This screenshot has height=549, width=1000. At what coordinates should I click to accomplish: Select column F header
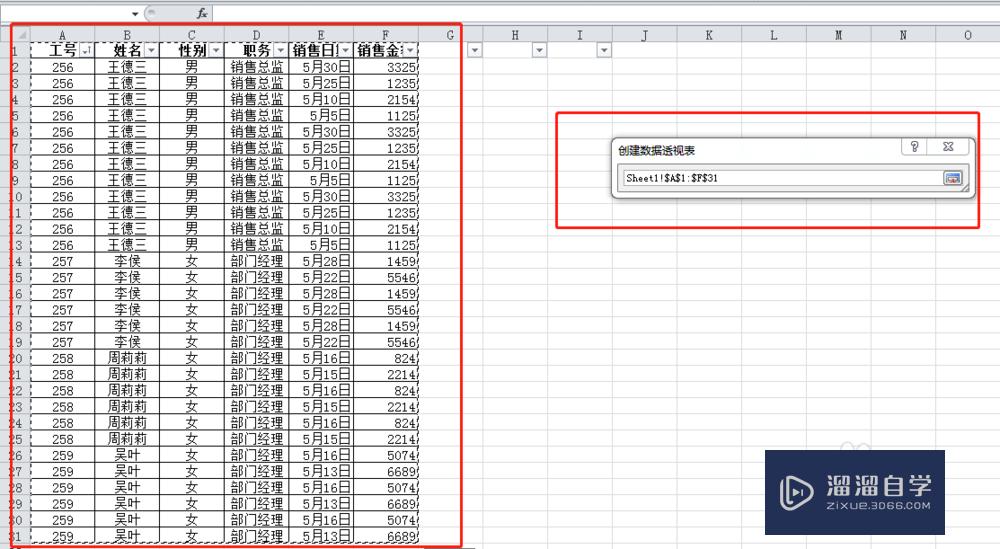point(386,35)
